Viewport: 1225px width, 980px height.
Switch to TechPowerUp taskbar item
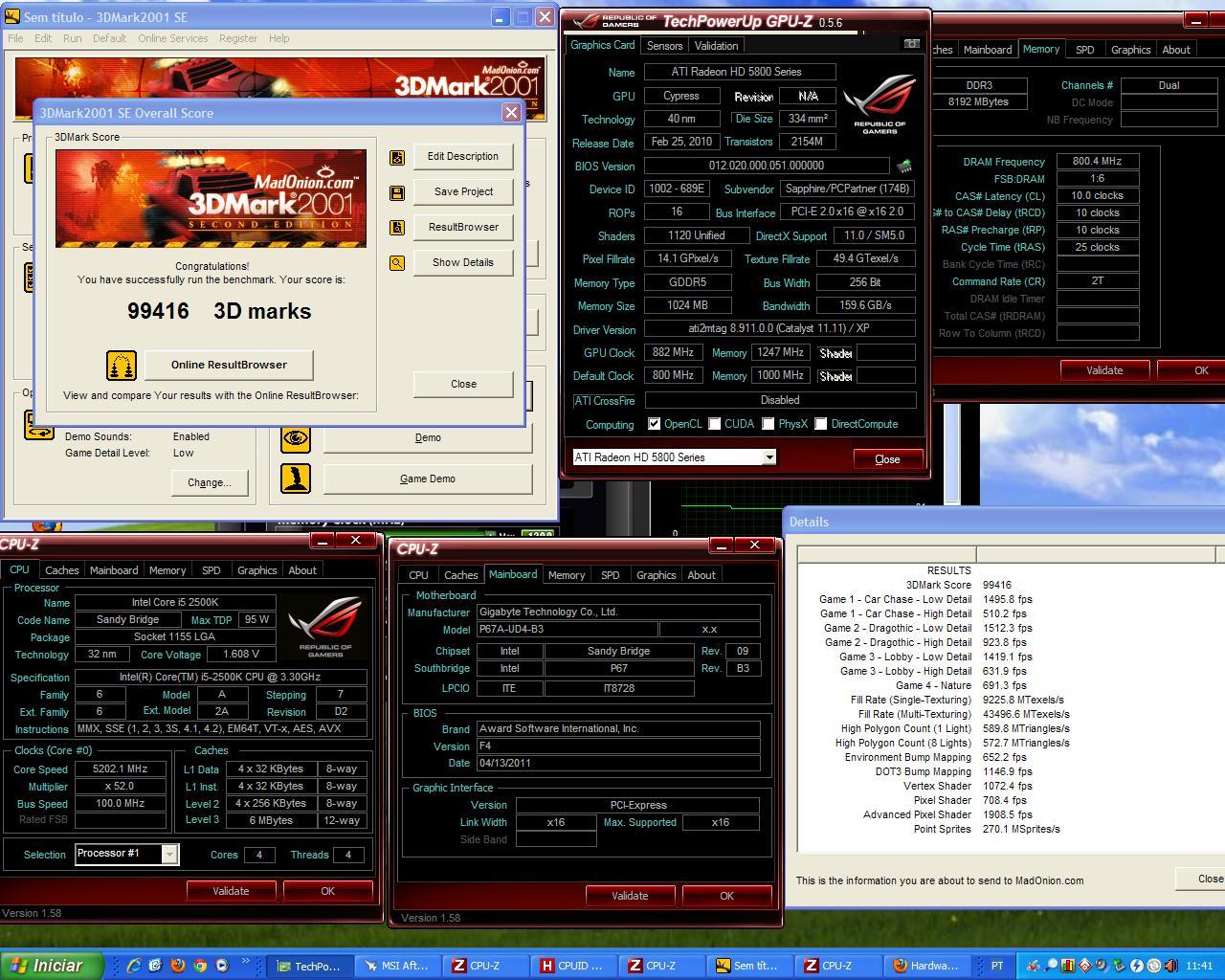click(x=309, y=966)
